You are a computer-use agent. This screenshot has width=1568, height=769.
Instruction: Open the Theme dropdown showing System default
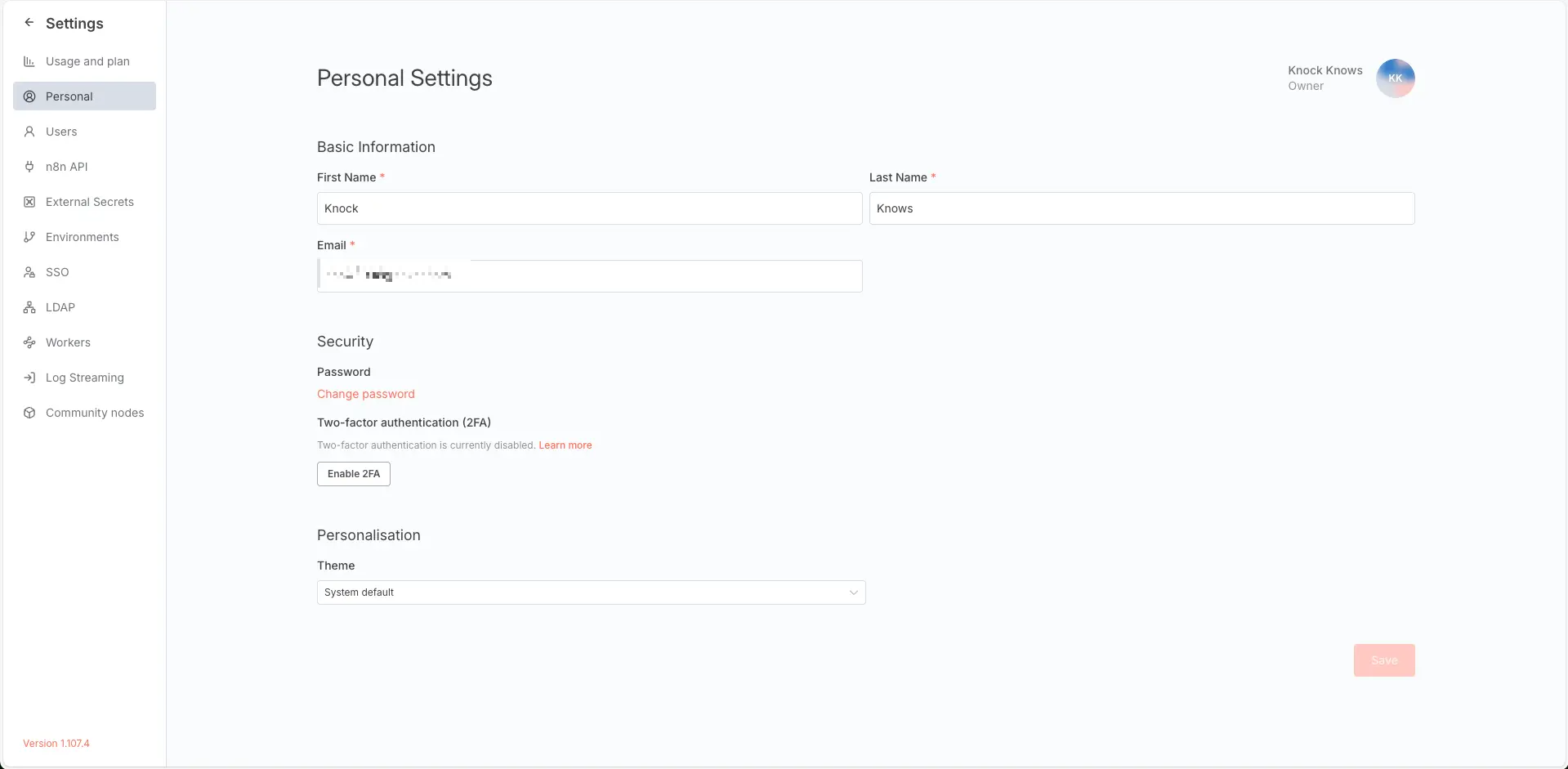click(590, 592)
